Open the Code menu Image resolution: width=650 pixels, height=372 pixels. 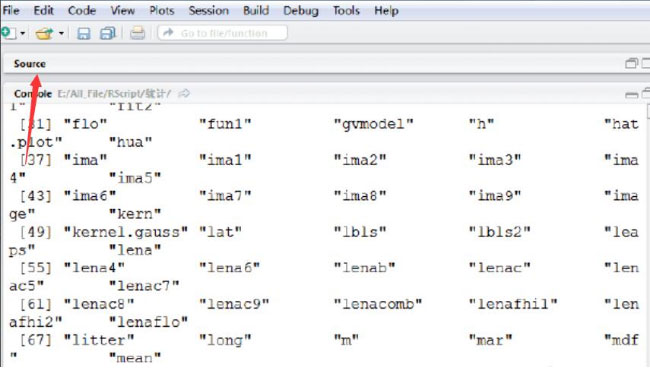[82, 10]
